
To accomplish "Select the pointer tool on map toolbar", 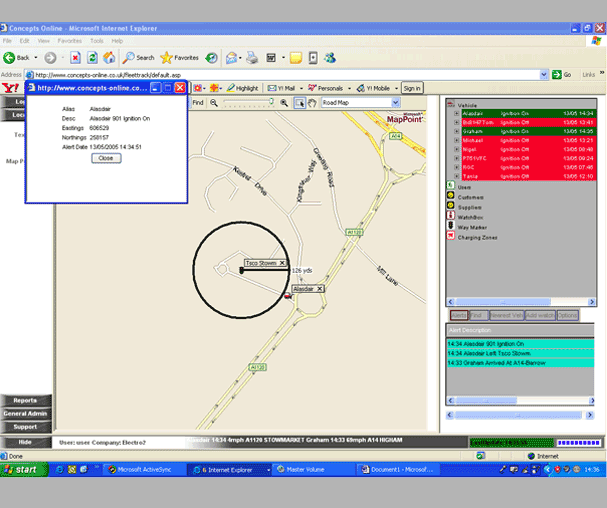I will pos(300,103).
